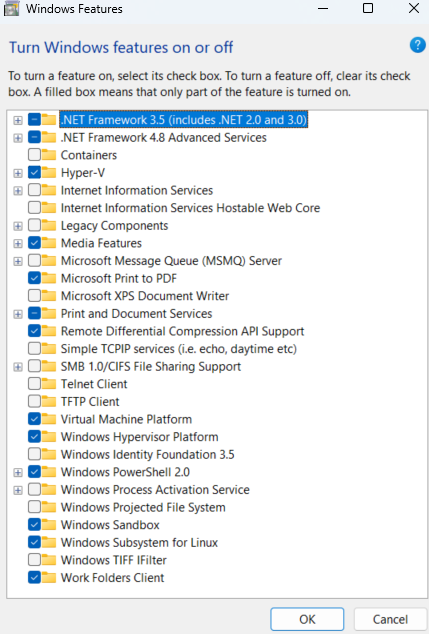The height and width of the screenshot is (634, 429).
Task: Expand the Windows PowerShell 2.0 node
Action: (x=18, y=472)
